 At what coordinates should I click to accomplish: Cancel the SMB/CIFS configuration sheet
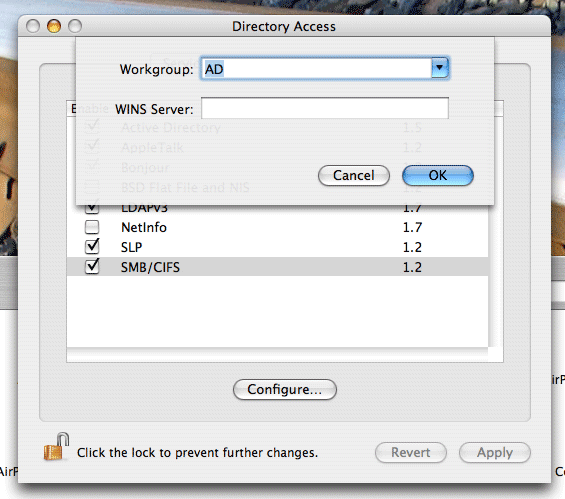(353, 175)
